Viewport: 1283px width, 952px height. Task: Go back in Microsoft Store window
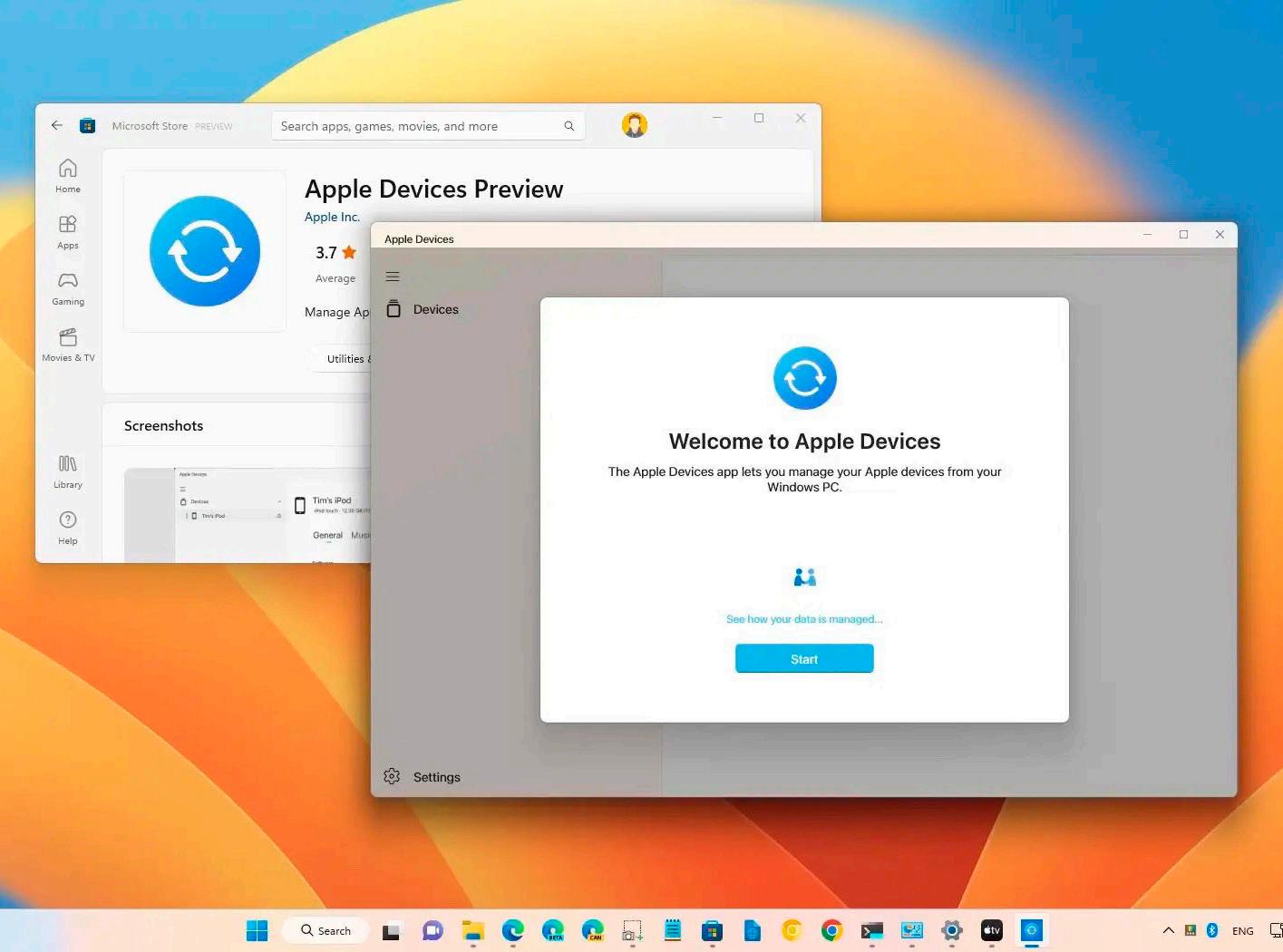click(x=57, y=126)
